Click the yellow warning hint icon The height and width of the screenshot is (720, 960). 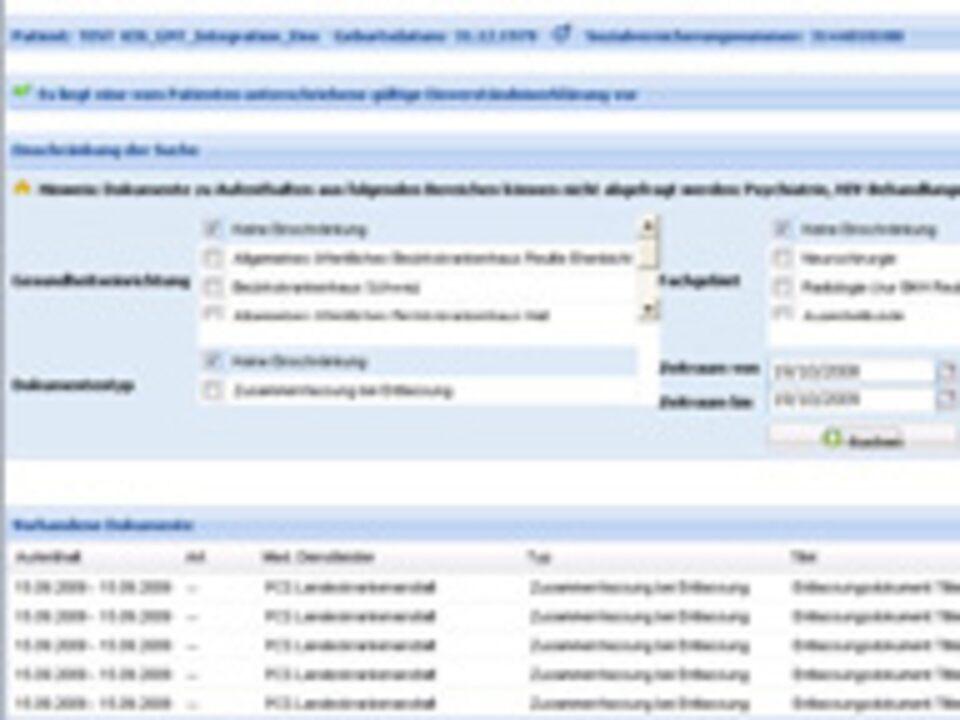[x=22, y=188]
